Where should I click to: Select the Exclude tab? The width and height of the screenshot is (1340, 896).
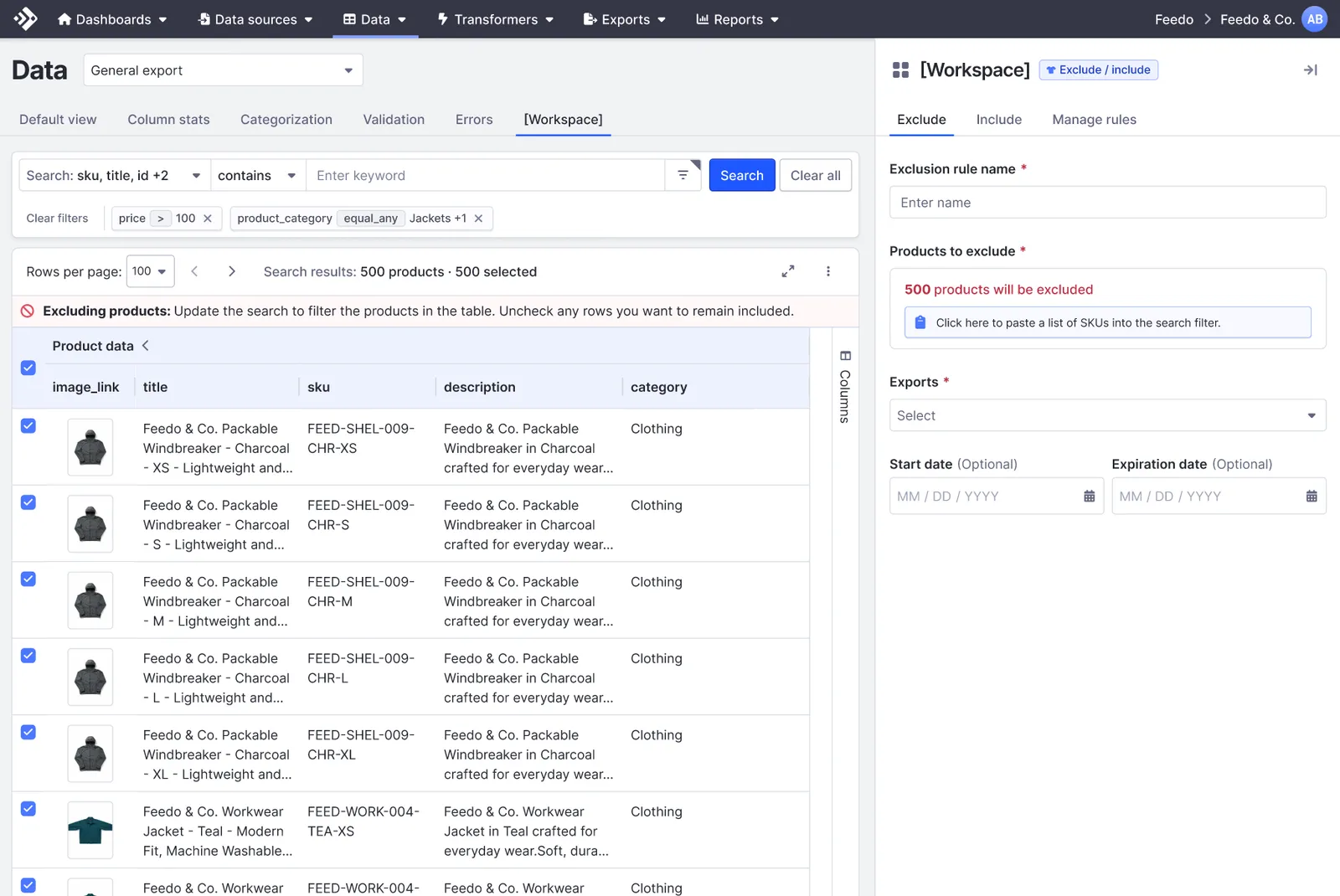[x=921, y=120]
